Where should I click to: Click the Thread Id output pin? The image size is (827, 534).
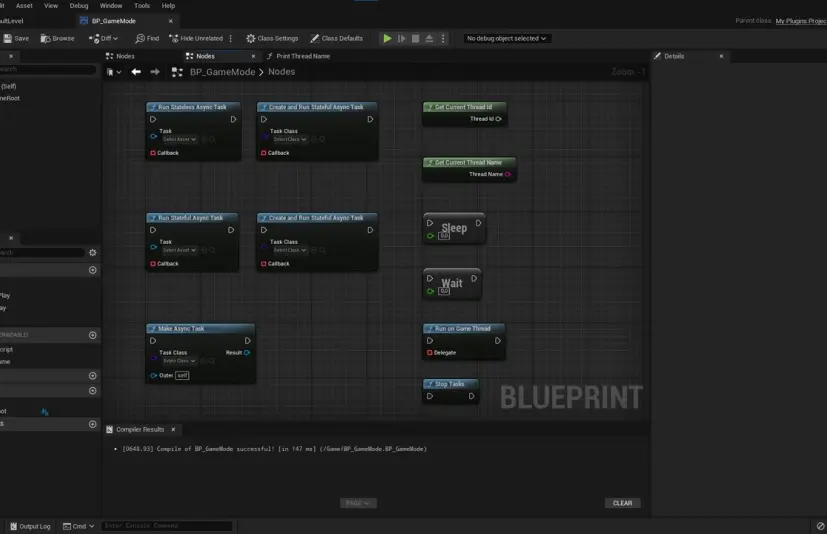click(498, 119)
